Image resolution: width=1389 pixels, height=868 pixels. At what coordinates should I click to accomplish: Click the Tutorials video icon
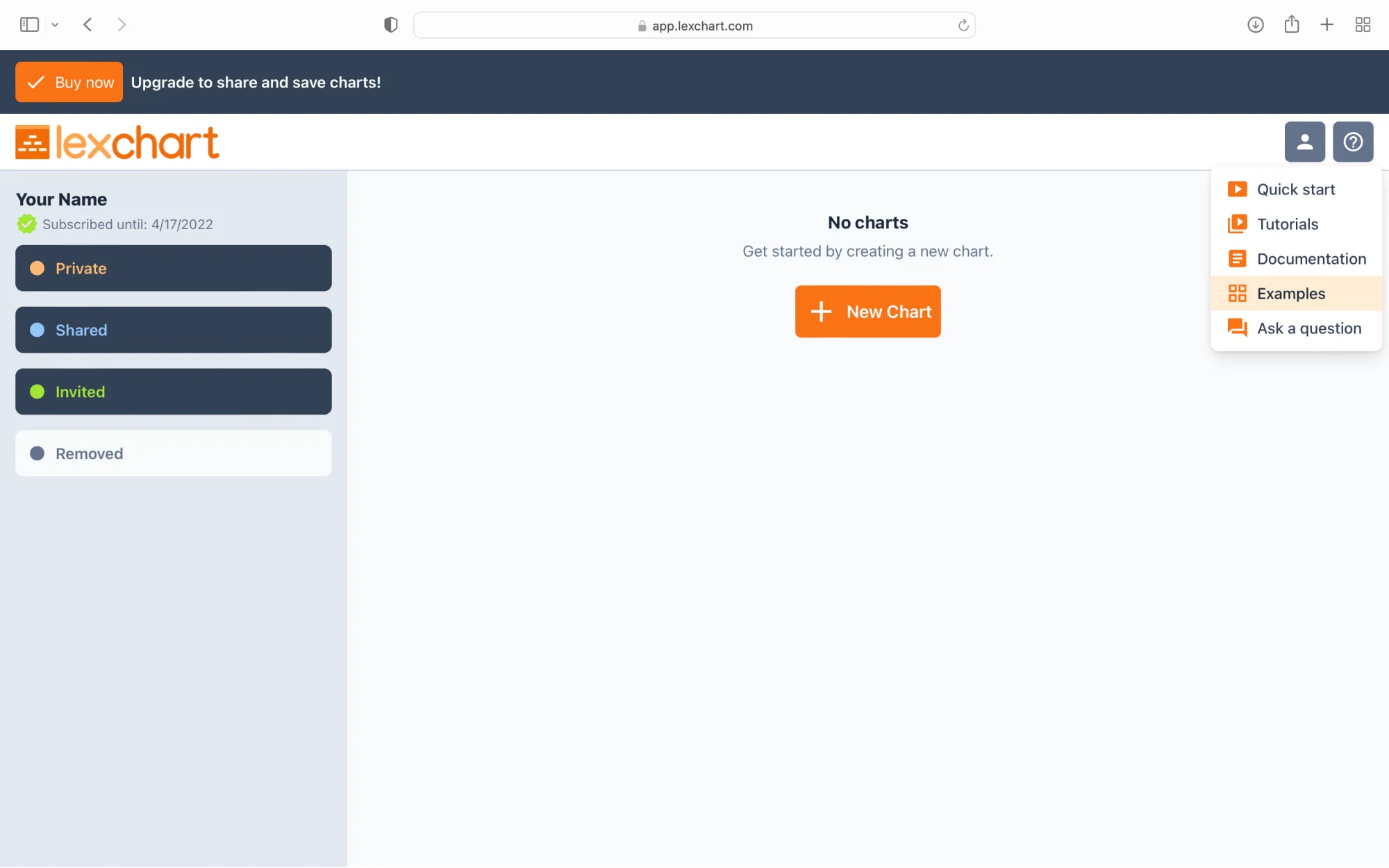coord(1237,223)
